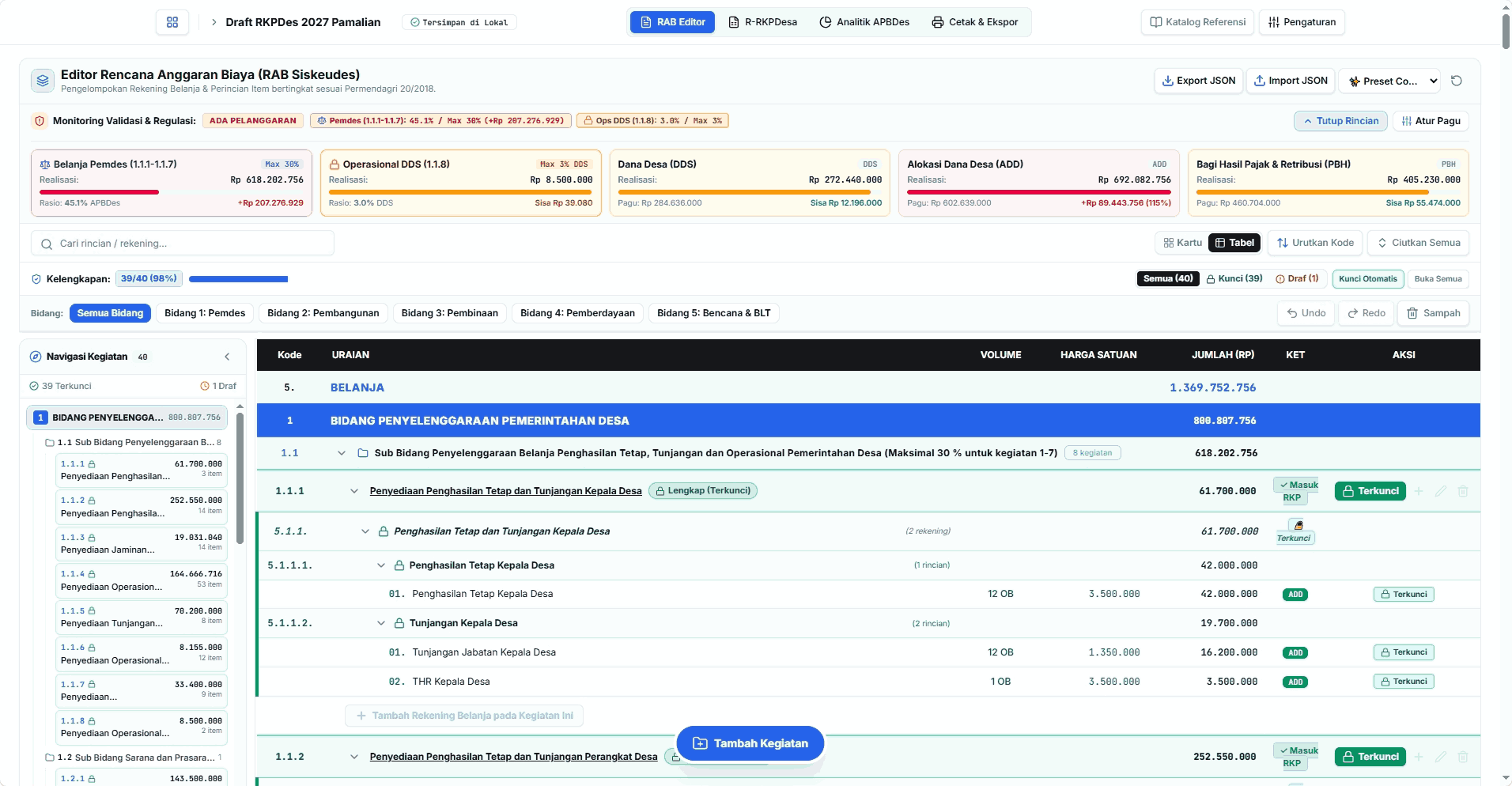Collapse rekening 5.1.1.1. Penghasilan Tetap Kepala Desa

(381, 565)
